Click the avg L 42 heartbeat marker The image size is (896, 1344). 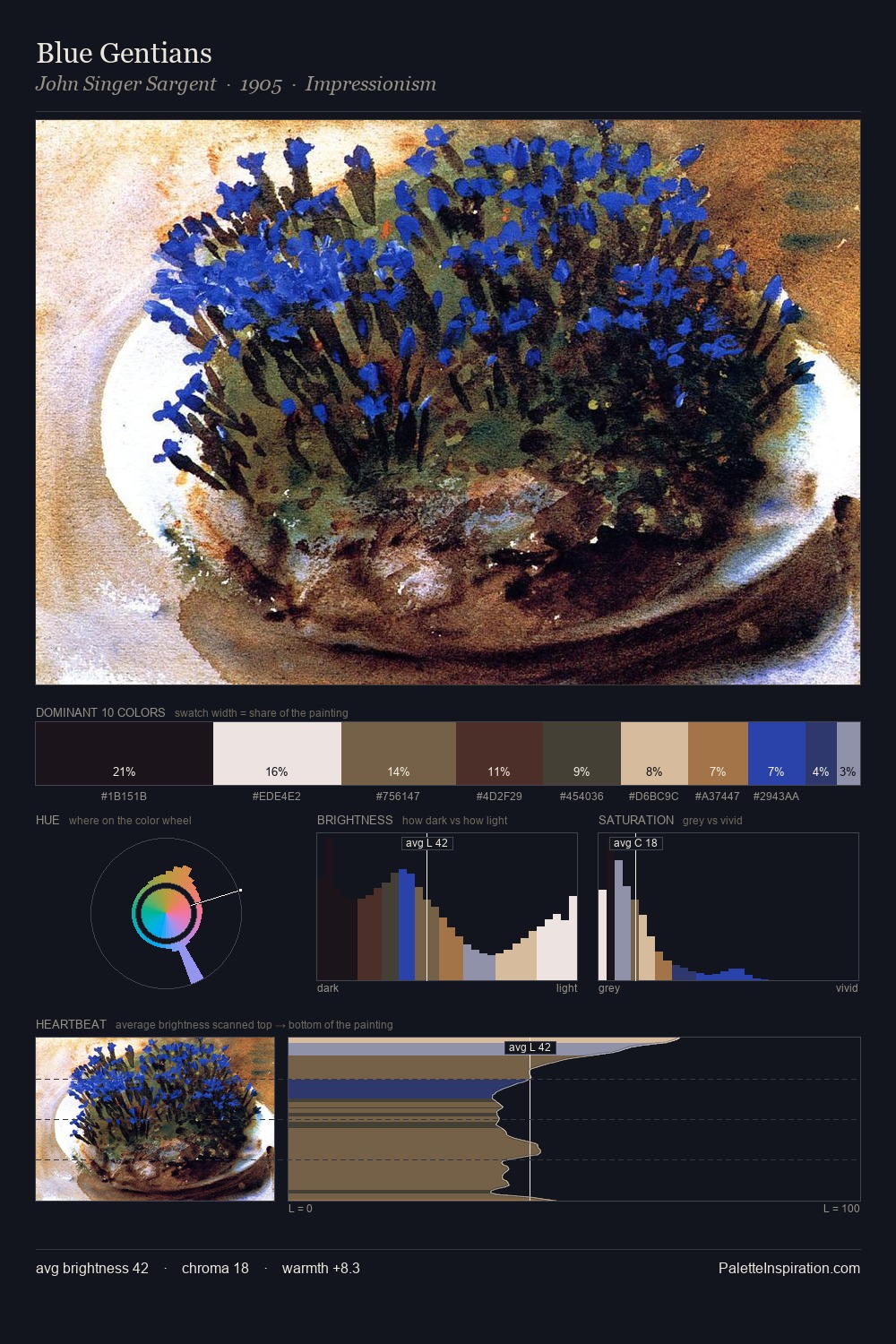click(x=530, y=1047)
